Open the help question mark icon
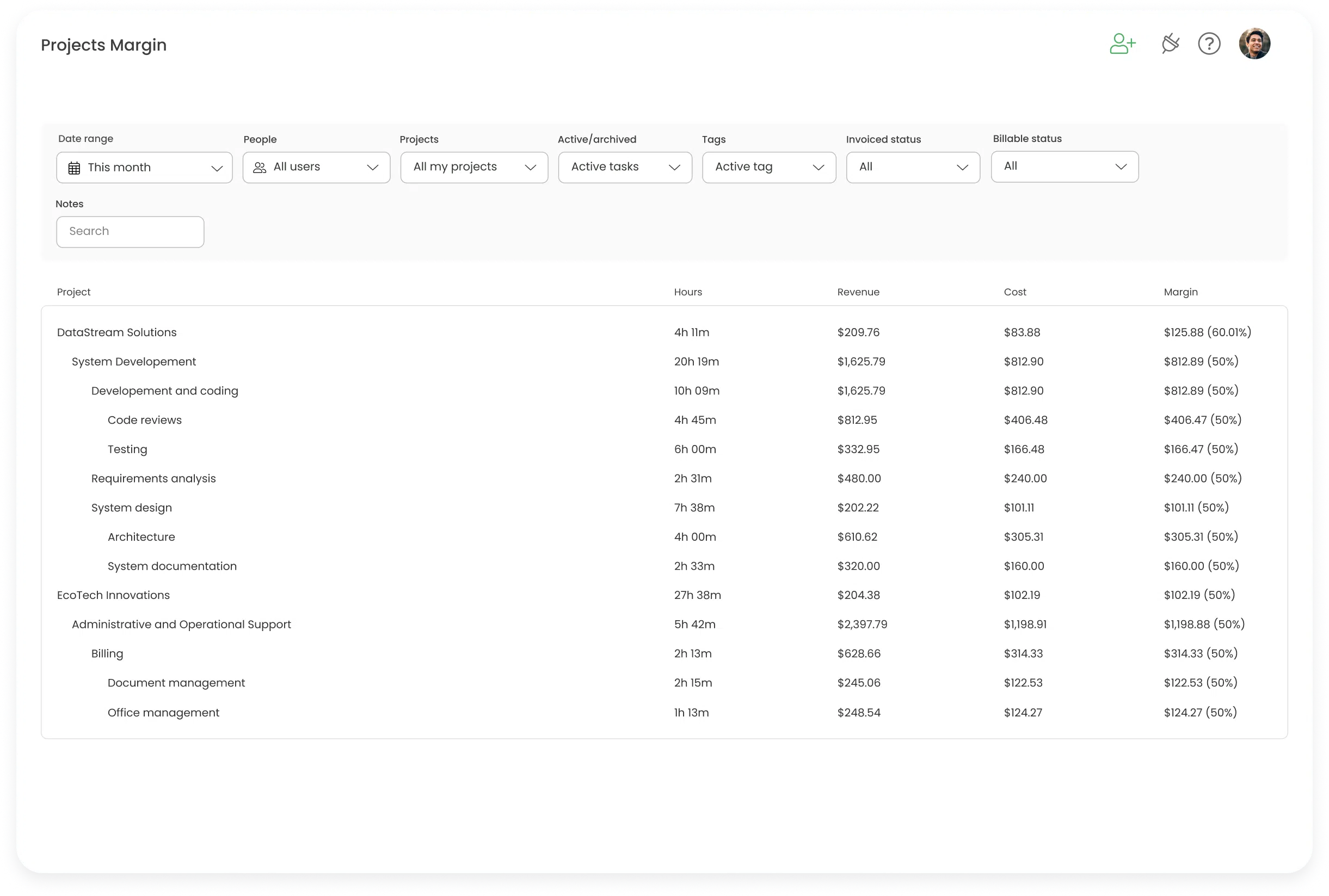This screenshot has height=896, width=1329. [x=1209, y=44]
